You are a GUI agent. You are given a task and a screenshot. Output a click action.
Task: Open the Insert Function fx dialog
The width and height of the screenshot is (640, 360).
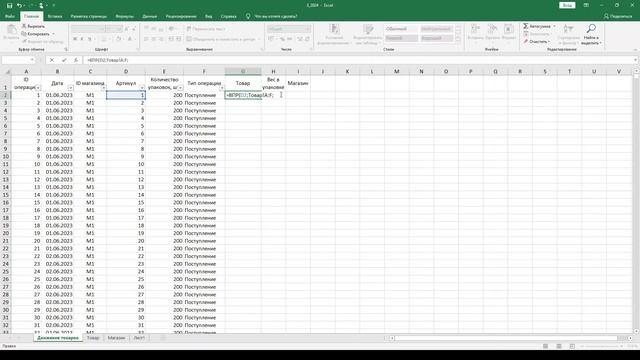click(x=76, y=60)
